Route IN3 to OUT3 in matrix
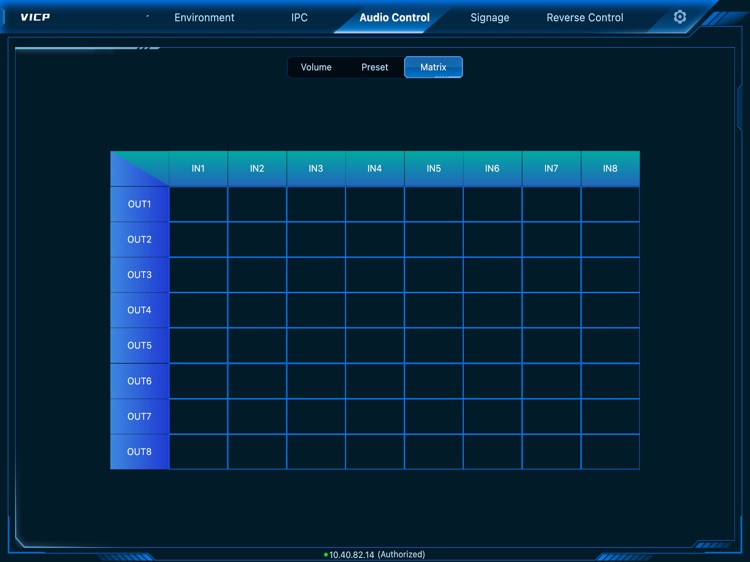This screenshot has width=750, height=562. [x=316, y=275]
